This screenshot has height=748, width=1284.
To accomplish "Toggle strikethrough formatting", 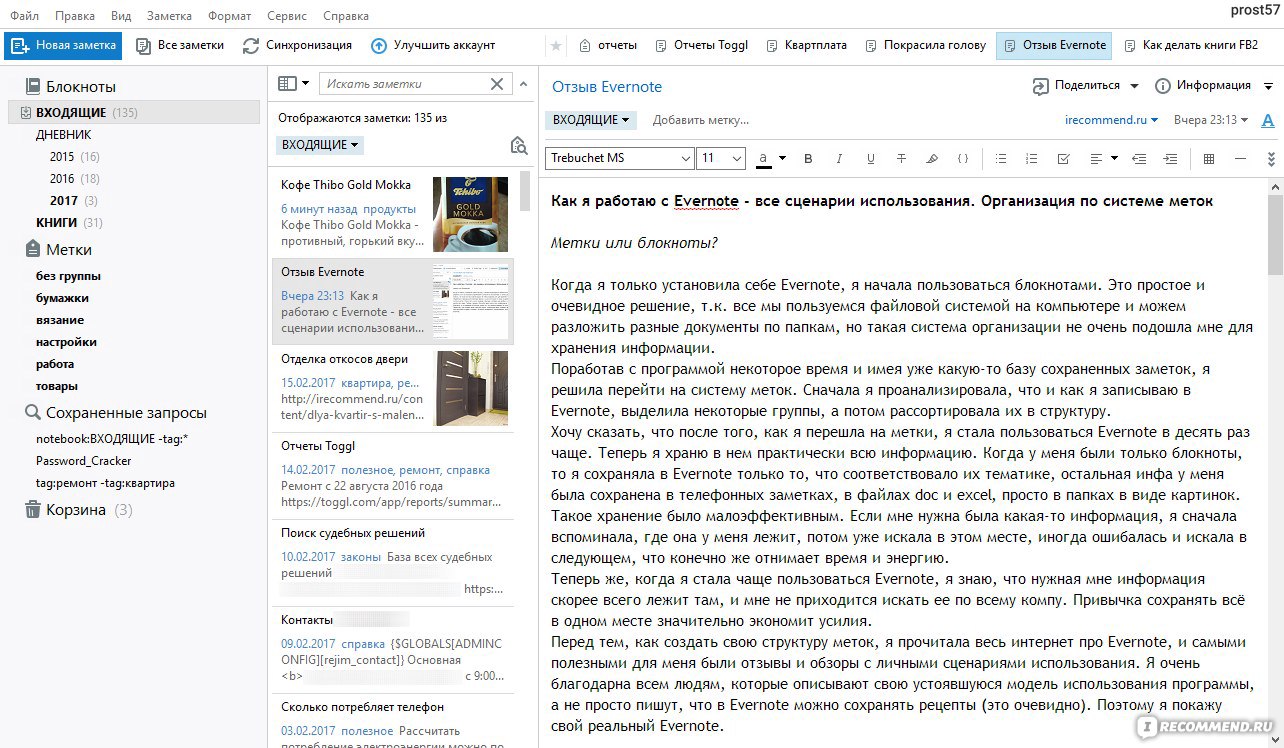I will [x=901, y=158].
